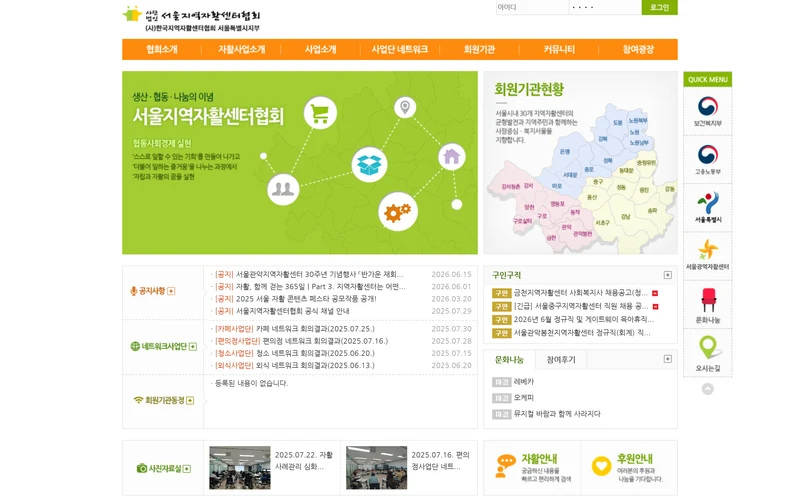800x500 pixels.
Task: Open 고용노동부 quick menu icon
Action: 708,160
